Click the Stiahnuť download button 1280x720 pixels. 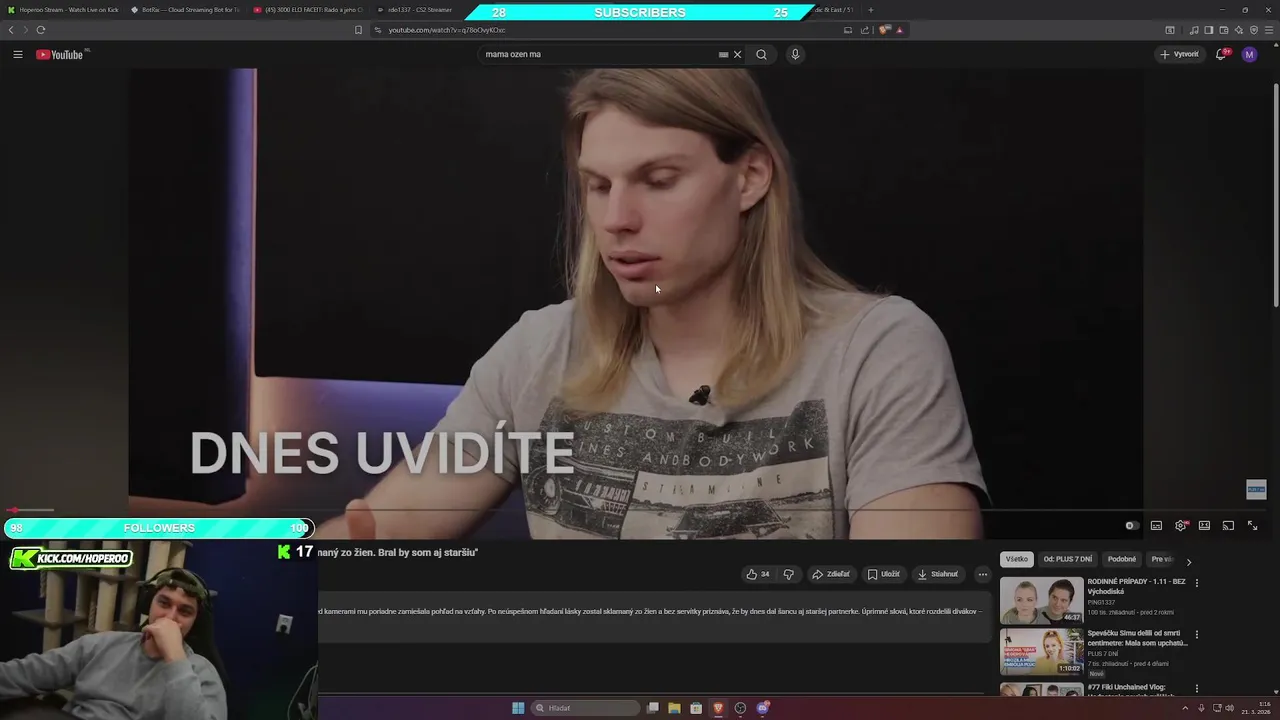938,574
